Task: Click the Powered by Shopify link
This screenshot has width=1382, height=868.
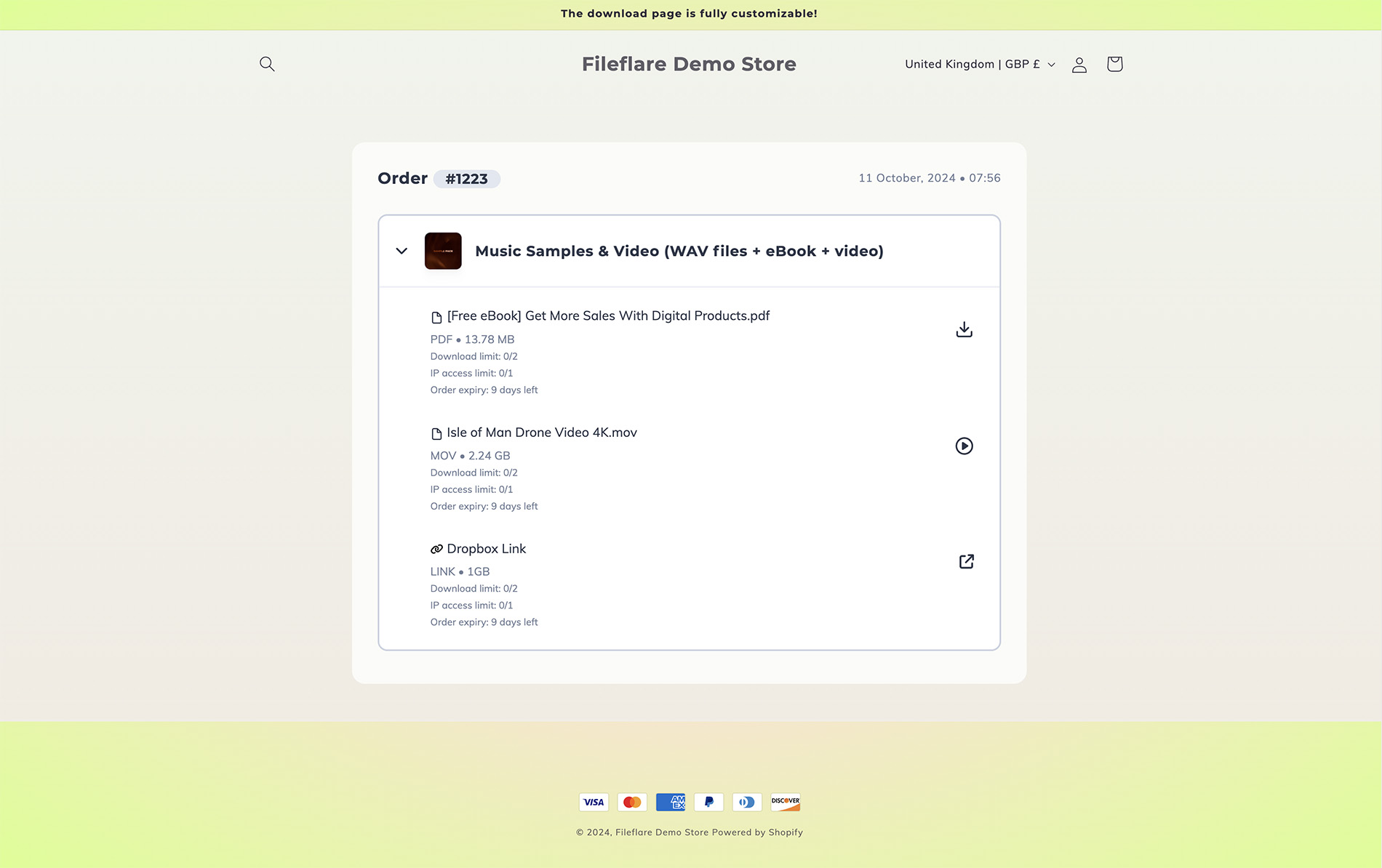Action: coord(757,832)
